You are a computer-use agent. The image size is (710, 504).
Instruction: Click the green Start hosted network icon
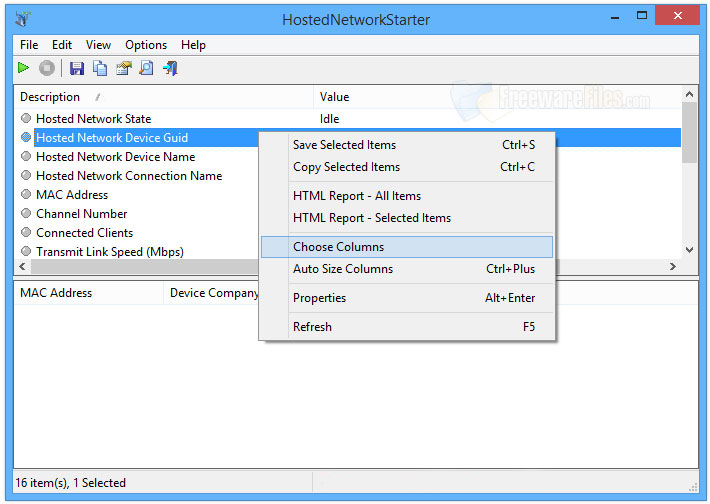(x=24, y=68)
